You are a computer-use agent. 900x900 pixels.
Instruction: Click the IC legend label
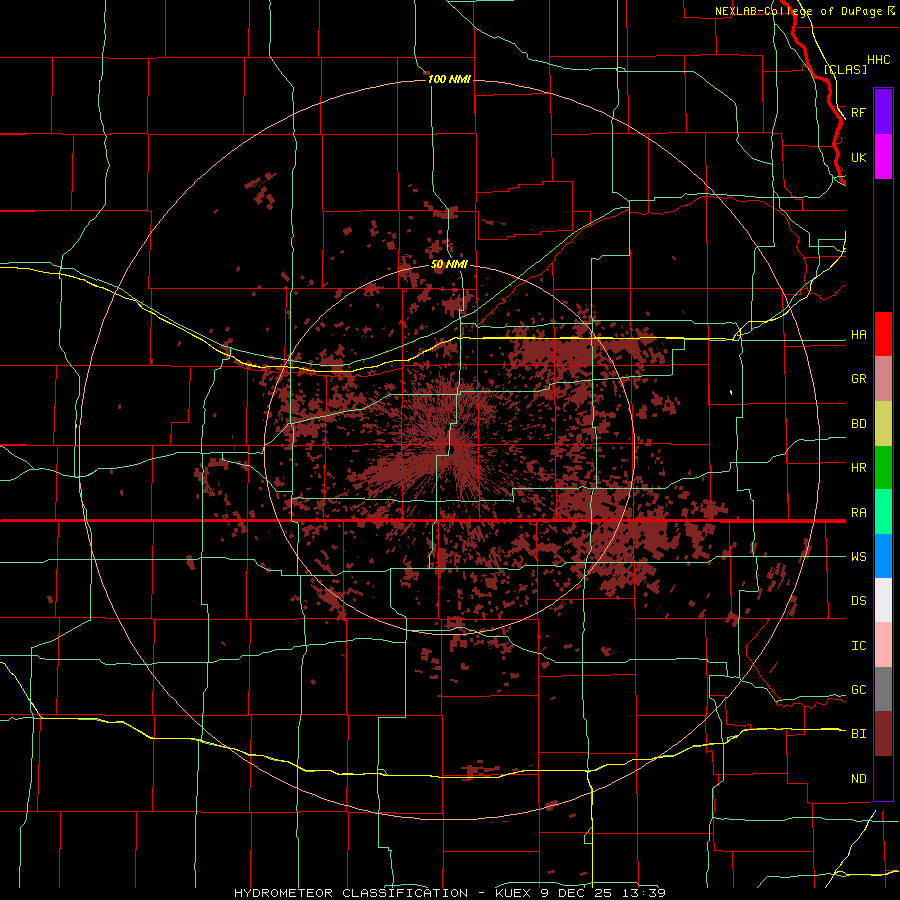[x=859, y=646]
